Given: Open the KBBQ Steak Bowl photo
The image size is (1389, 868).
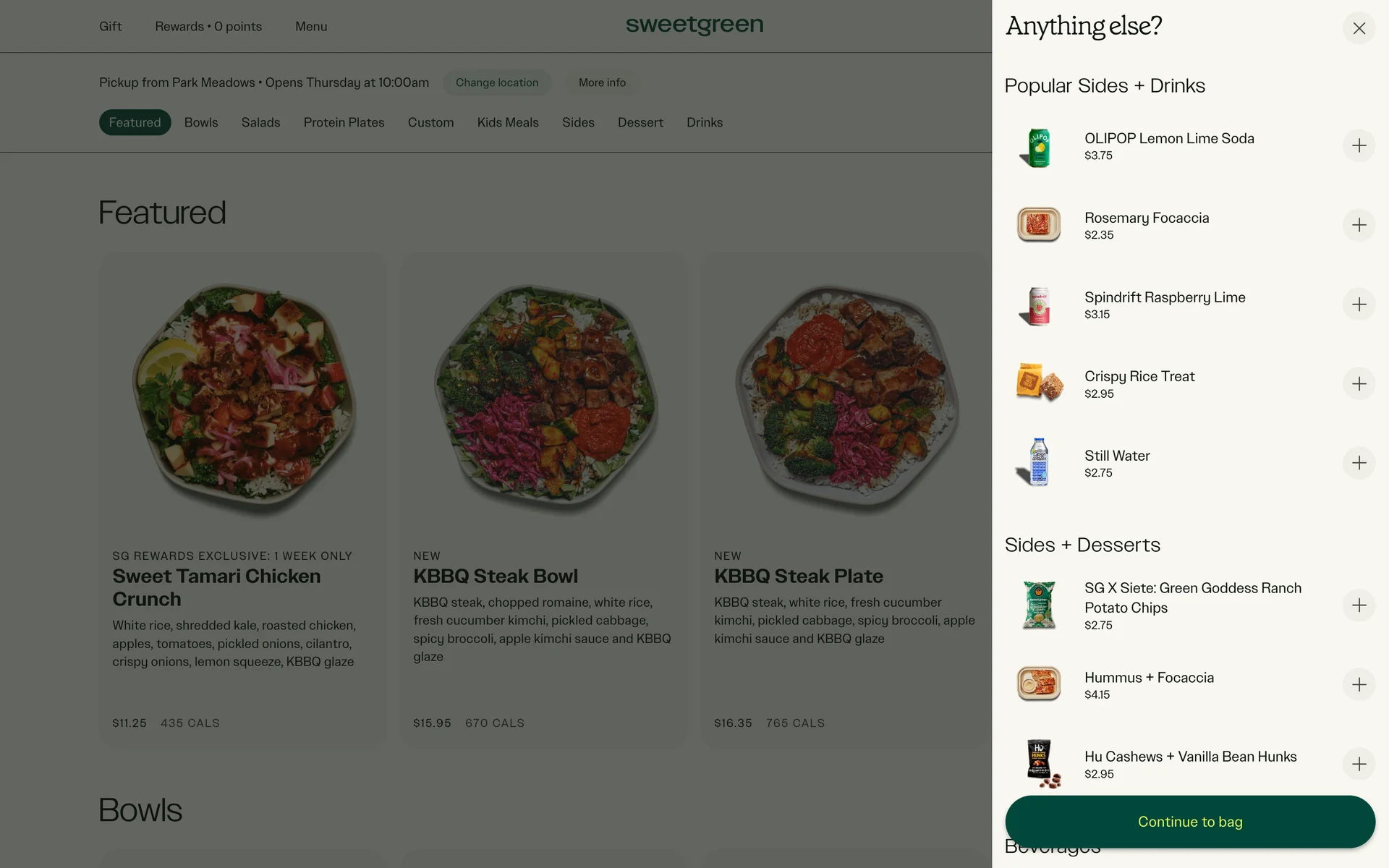Looking at the screenshot, I should point(545,398).
